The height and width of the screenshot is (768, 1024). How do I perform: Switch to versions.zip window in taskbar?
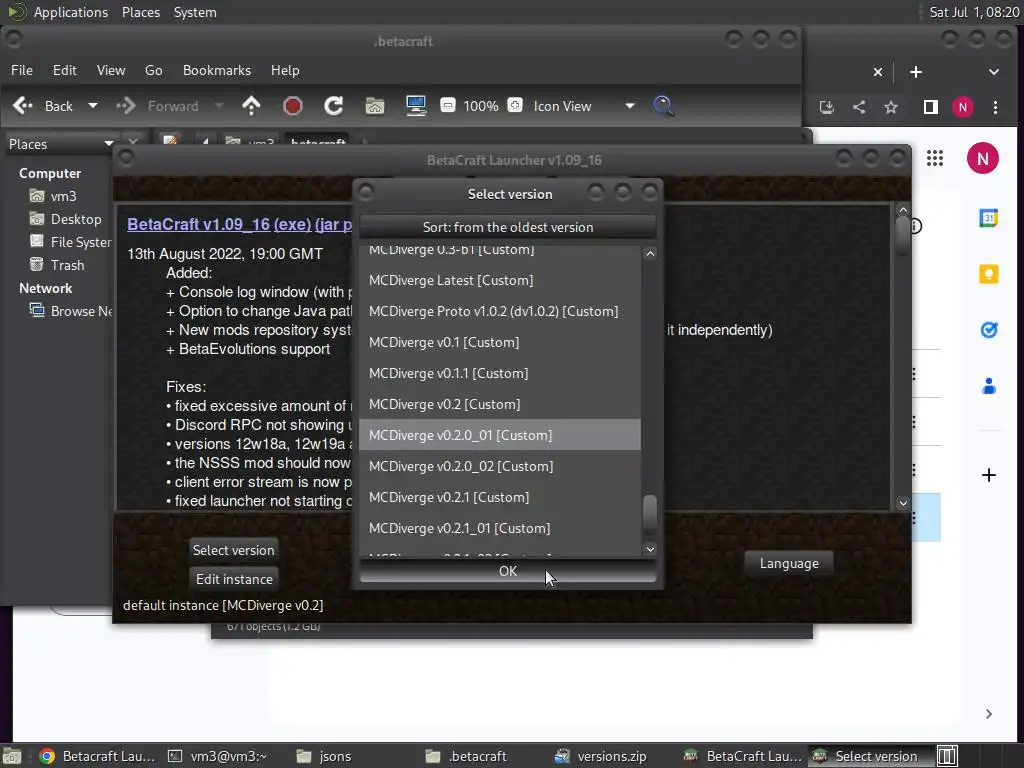click(601, 756)
